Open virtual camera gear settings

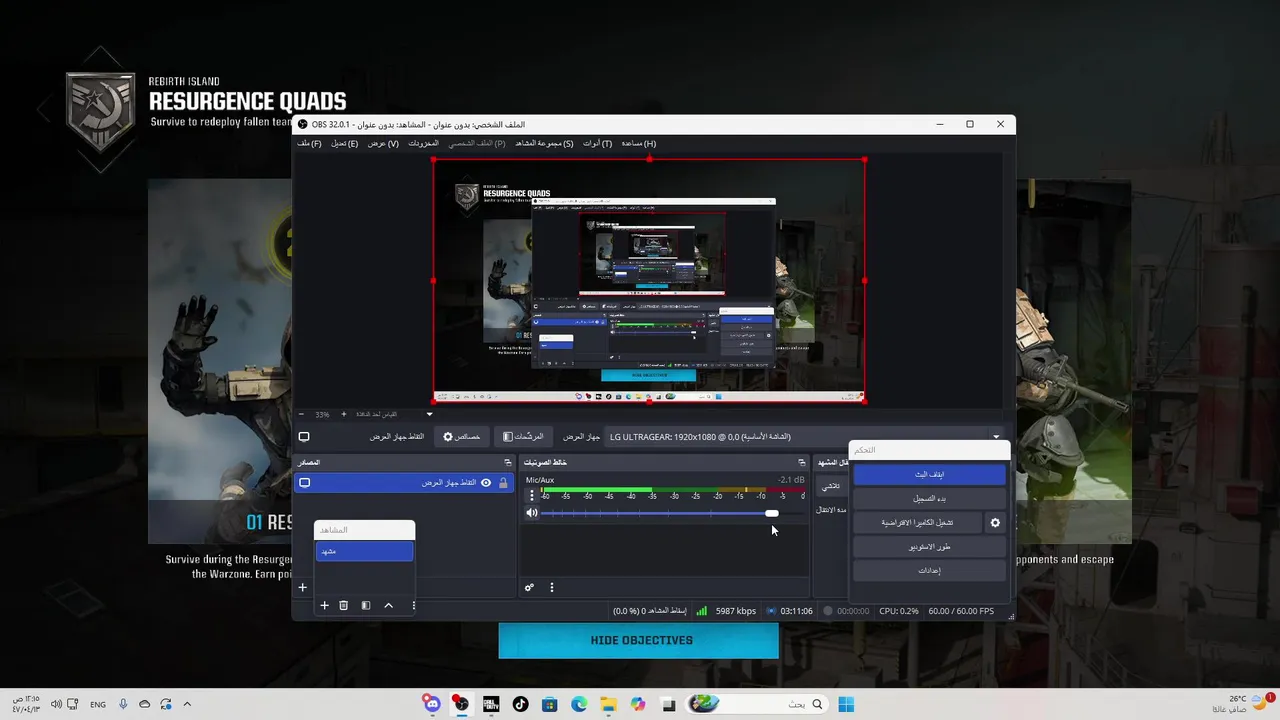pos(995,522)
